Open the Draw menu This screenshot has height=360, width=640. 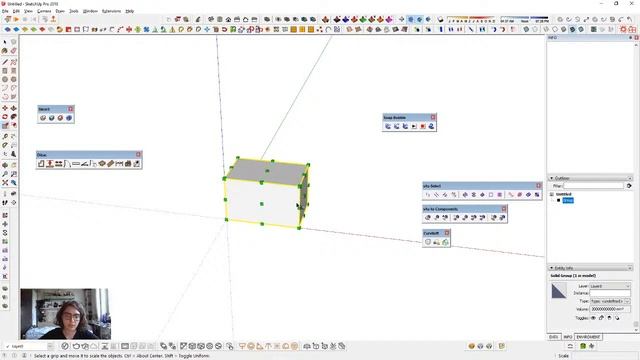coord(60,11)
